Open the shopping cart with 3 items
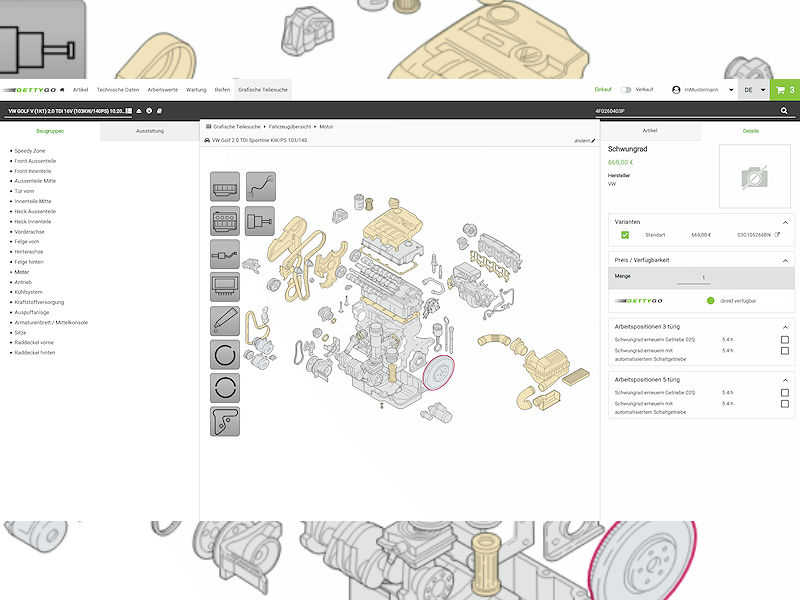The height and width of the screenshot is (600, 800). click(x=785, y=90)
